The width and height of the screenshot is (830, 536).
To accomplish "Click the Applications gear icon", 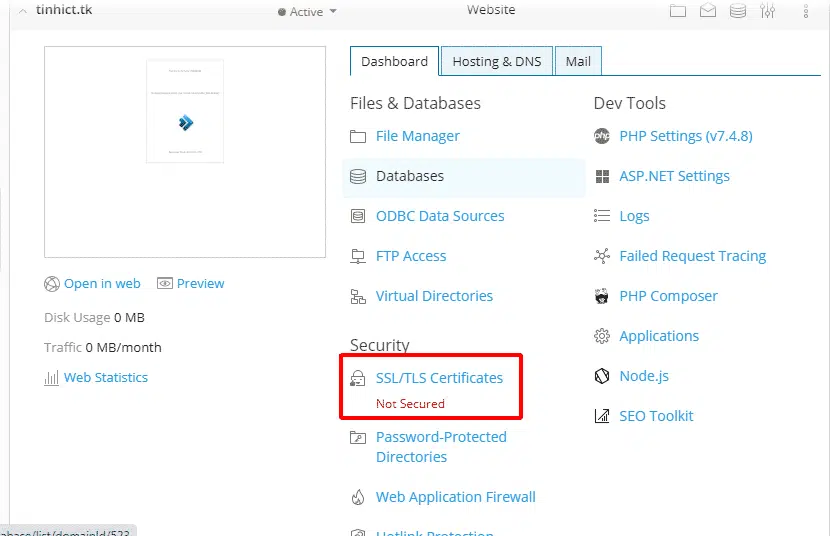I will pos(602,336).
